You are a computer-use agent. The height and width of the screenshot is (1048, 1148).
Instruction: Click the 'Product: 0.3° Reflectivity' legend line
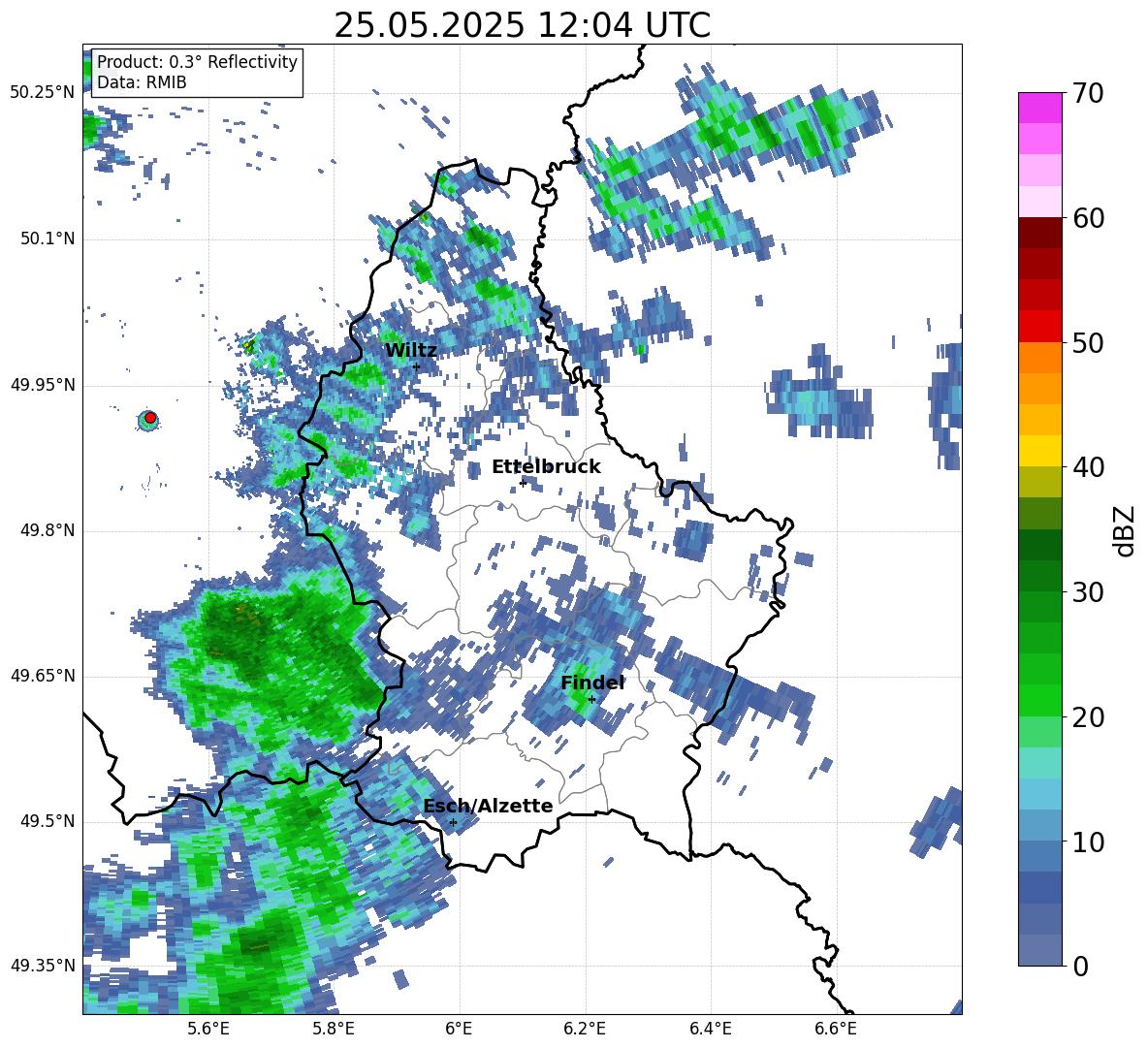197,62
